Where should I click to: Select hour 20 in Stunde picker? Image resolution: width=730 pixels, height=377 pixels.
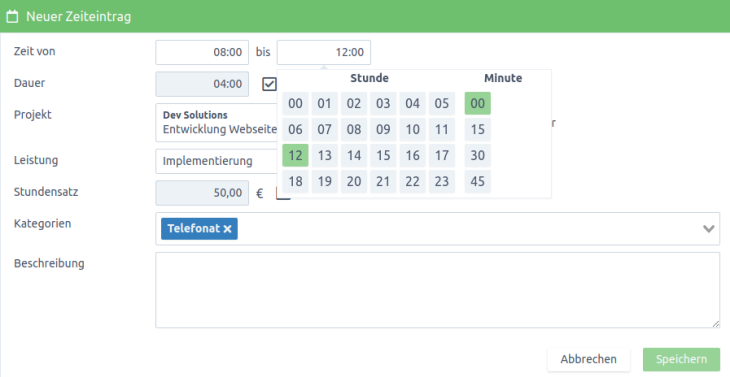[354, 182]
